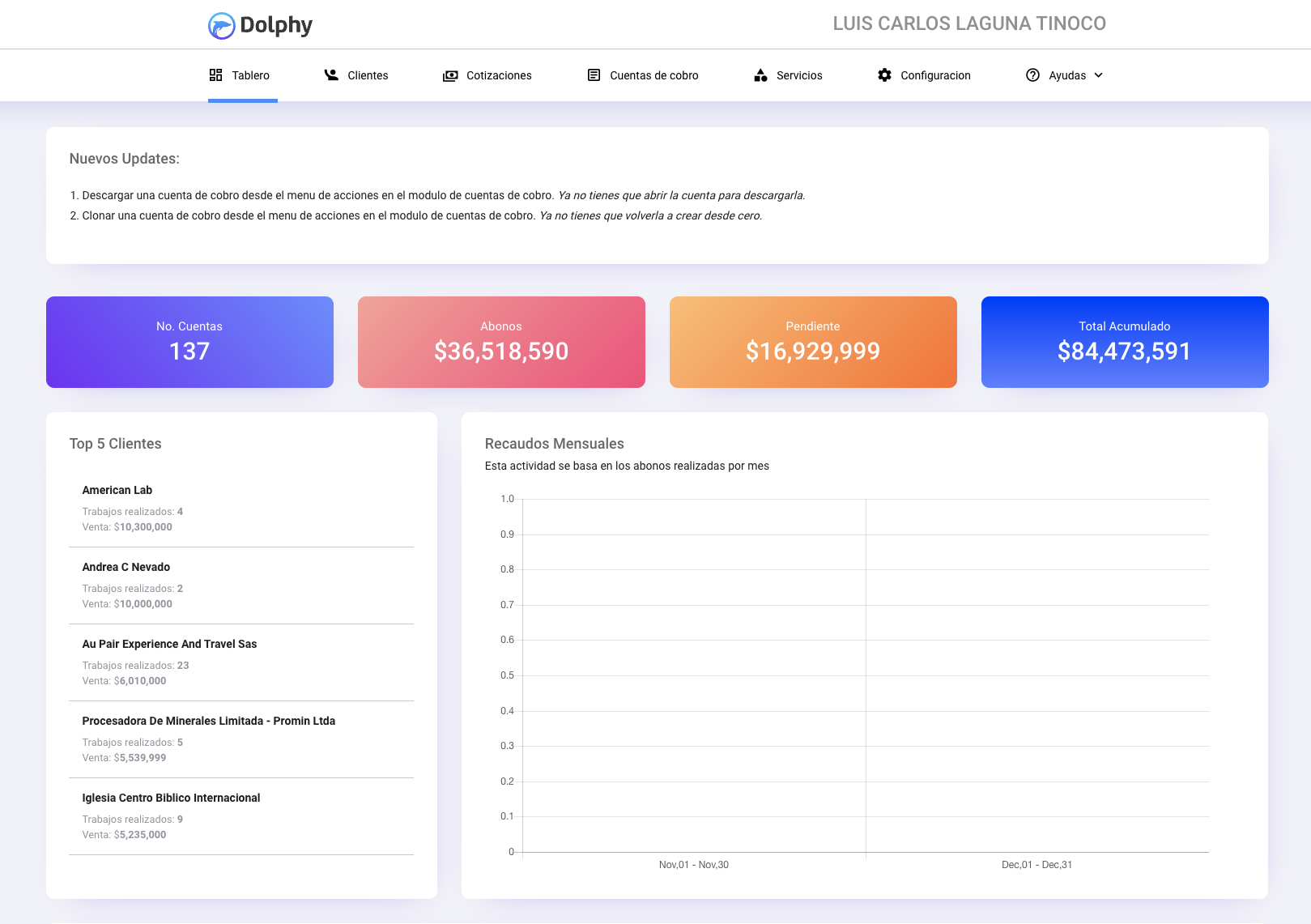Click the Abonos total card
Screen dimensions: 1311x924
[500, 341]
